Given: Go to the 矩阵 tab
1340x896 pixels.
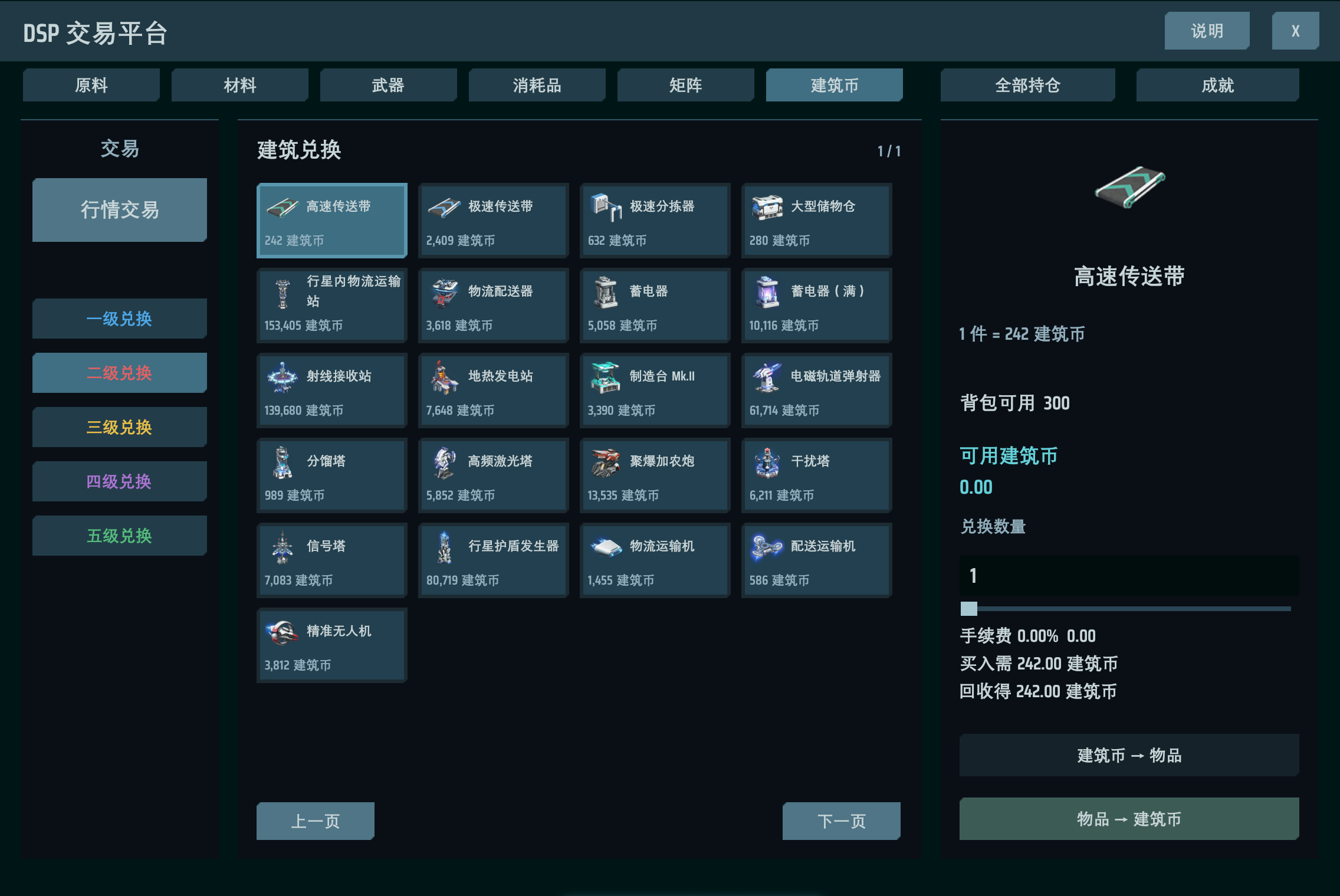Looking at the screenshot, I should pyautogui.click(x=686, y=85).
